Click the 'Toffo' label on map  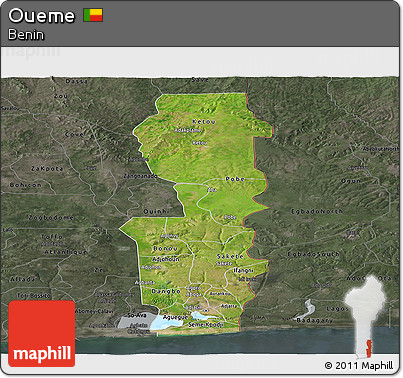coord(52,237)
